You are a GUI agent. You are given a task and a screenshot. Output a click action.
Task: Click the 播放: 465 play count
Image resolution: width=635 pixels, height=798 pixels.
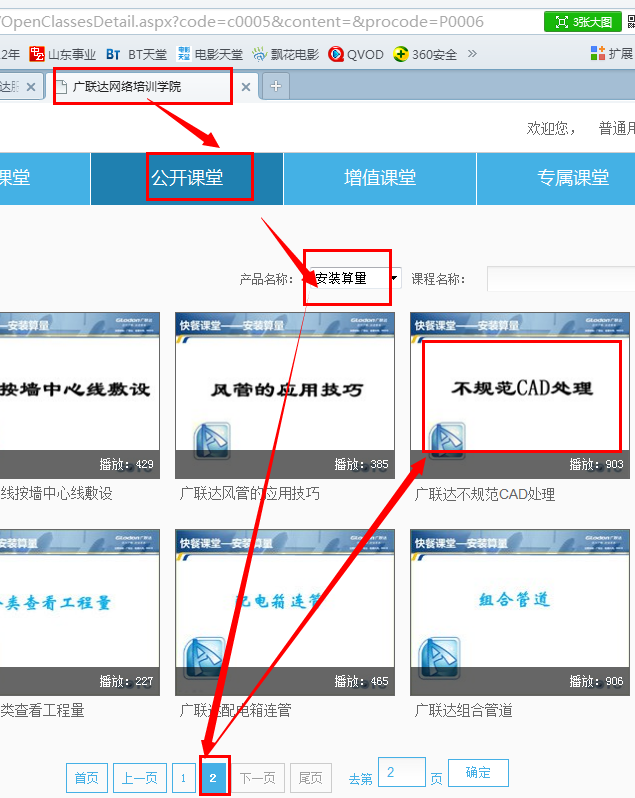[361, 681]
